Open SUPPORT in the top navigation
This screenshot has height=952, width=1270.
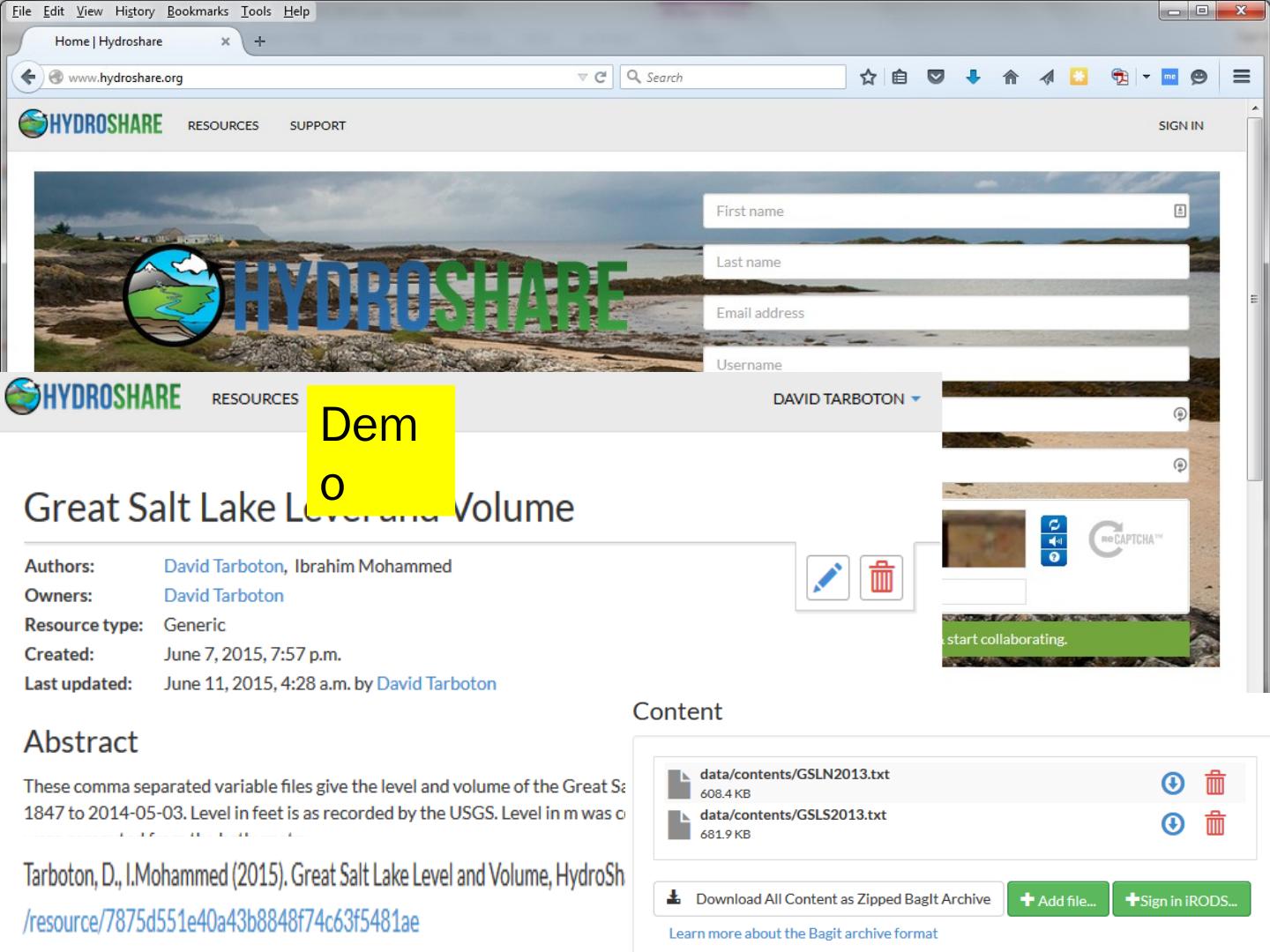click(317, 125)
